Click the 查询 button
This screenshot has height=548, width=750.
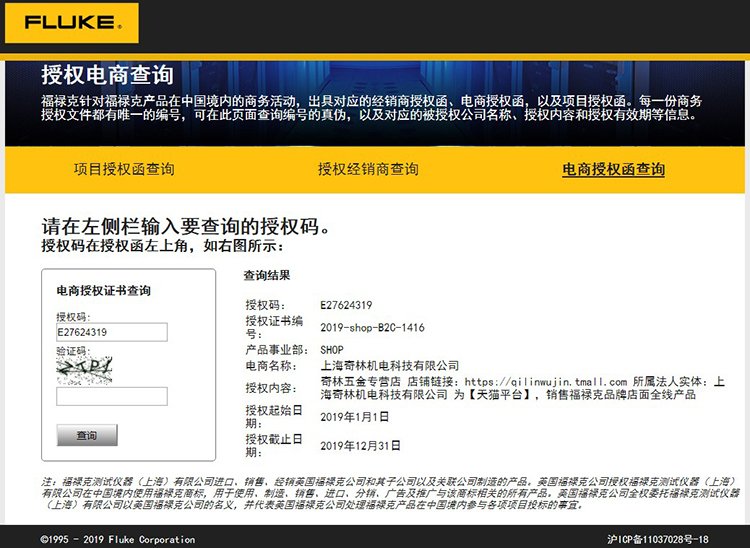(87, 435)
